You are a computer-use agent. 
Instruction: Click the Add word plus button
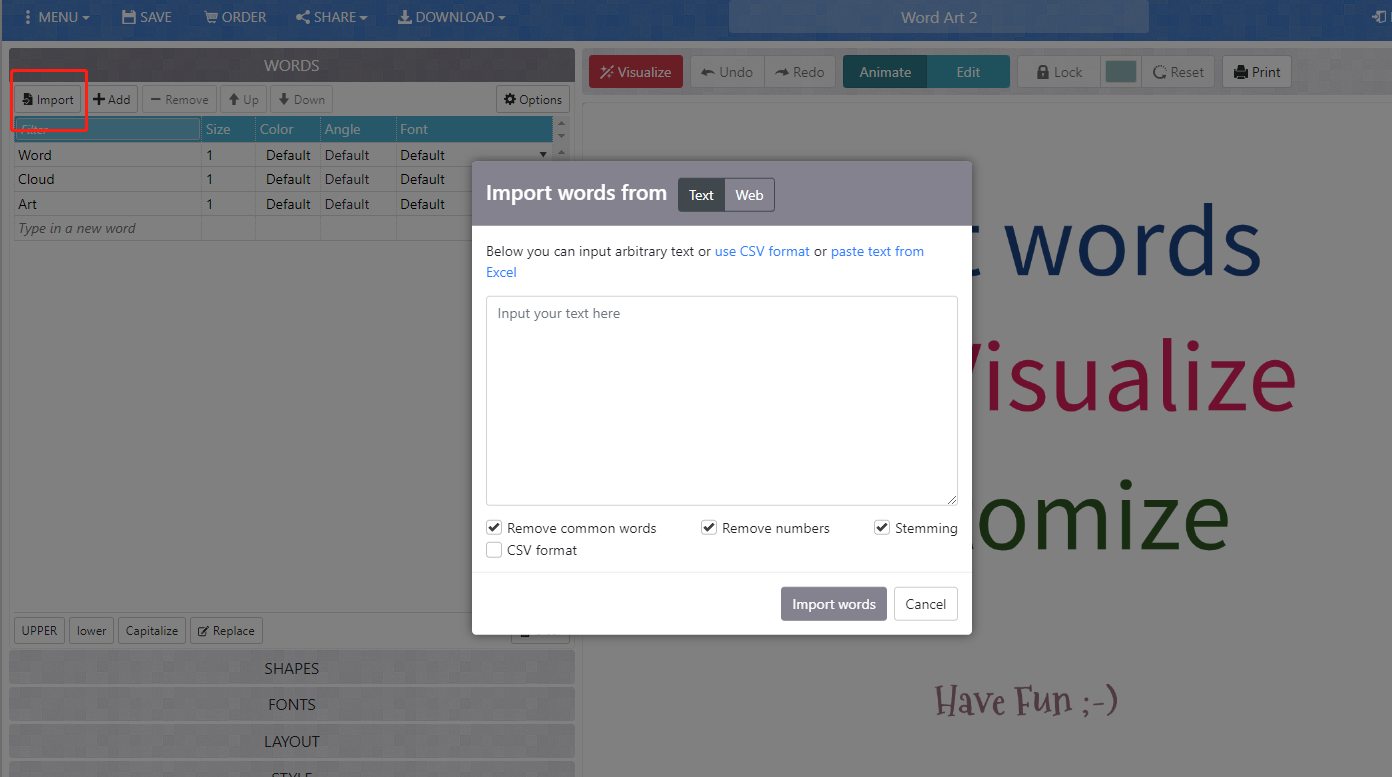pos(112,100)
